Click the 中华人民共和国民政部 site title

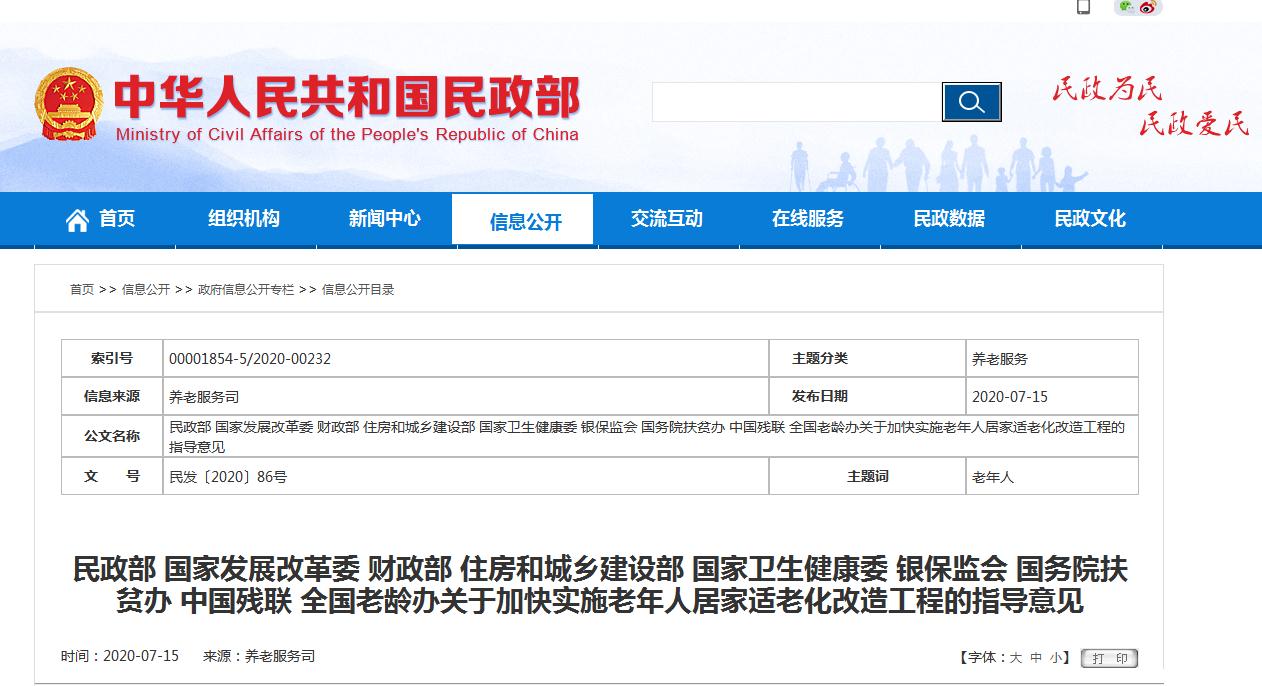point(346,97)
